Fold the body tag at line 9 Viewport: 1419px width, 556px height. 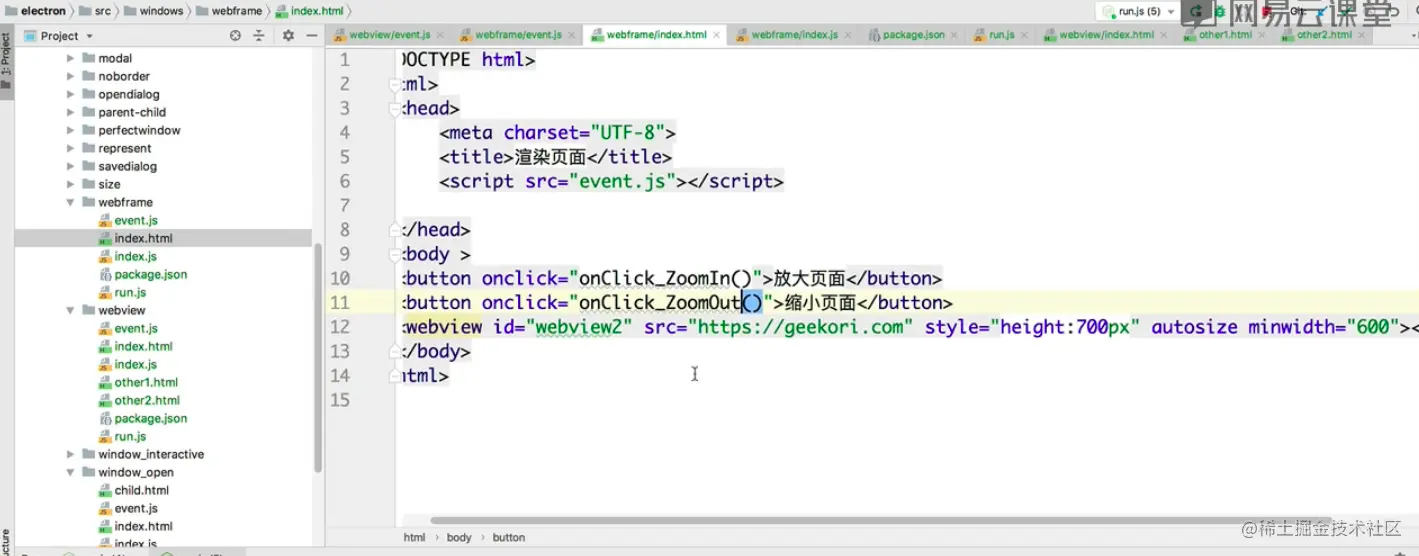click(x=395, y=254)
